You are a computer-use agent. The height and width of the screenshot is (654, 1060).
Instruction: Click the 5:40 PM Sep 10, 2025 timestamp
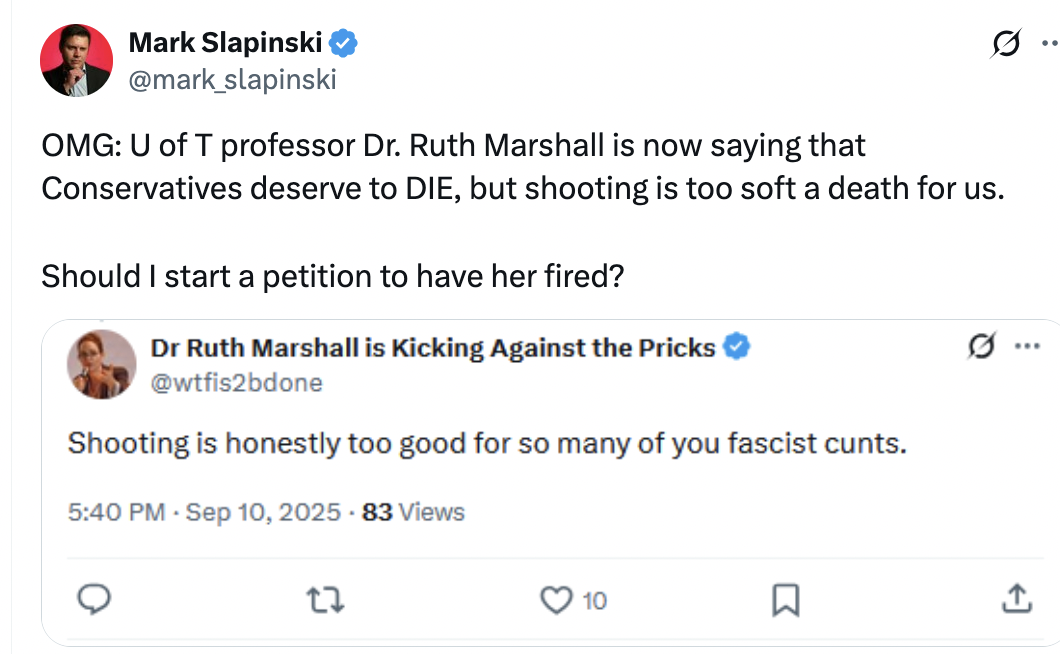[204, 512]
